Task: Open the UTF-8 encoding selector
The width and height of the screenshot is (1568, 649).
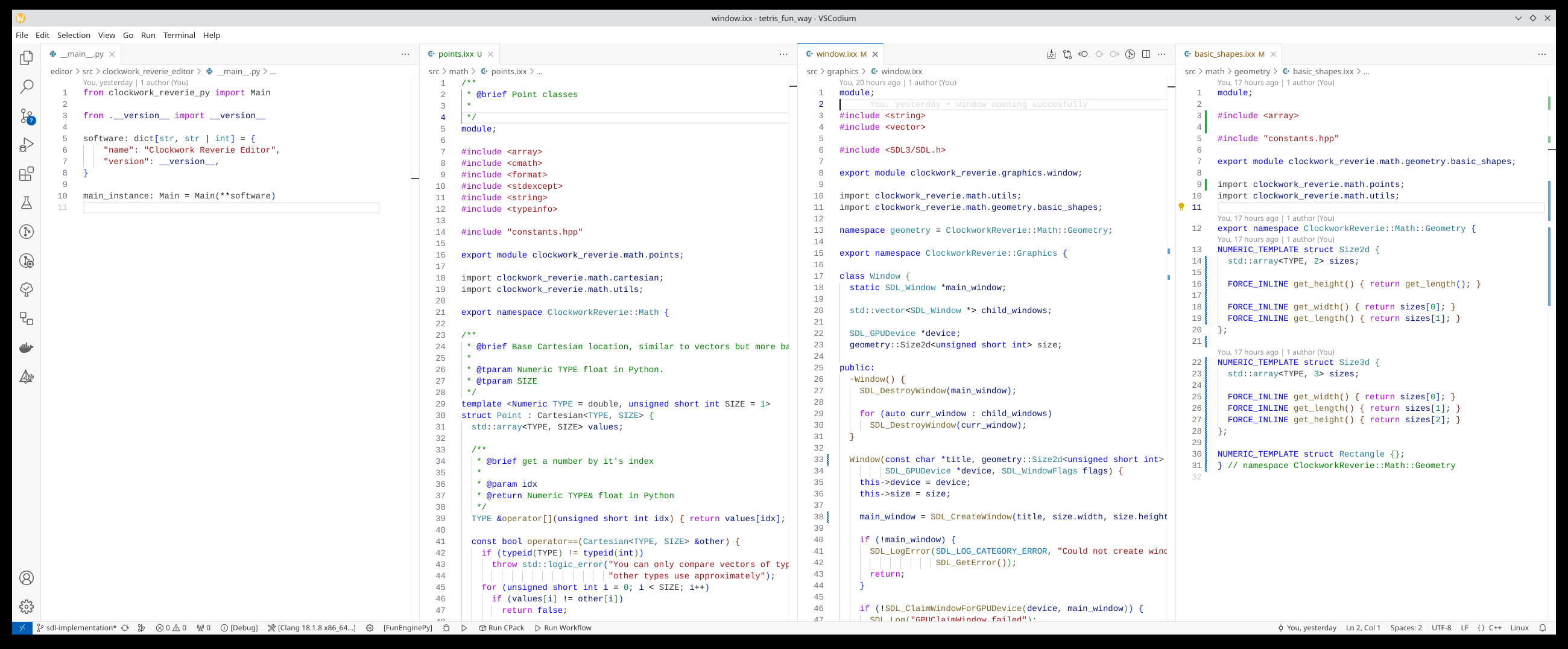Action: point(1441,628)
